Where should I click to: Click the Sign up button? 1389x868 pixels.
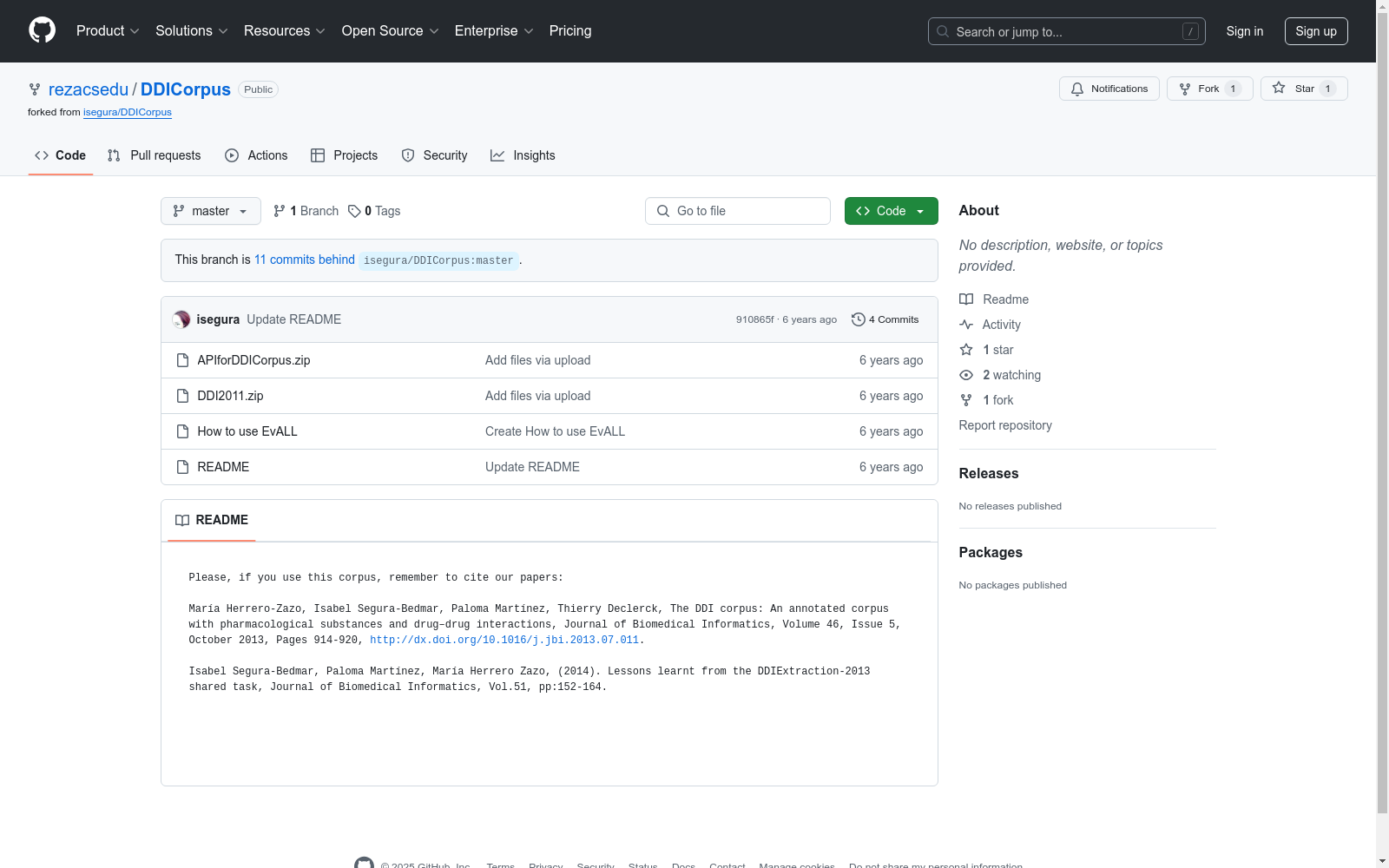(x=1316, y=31)
